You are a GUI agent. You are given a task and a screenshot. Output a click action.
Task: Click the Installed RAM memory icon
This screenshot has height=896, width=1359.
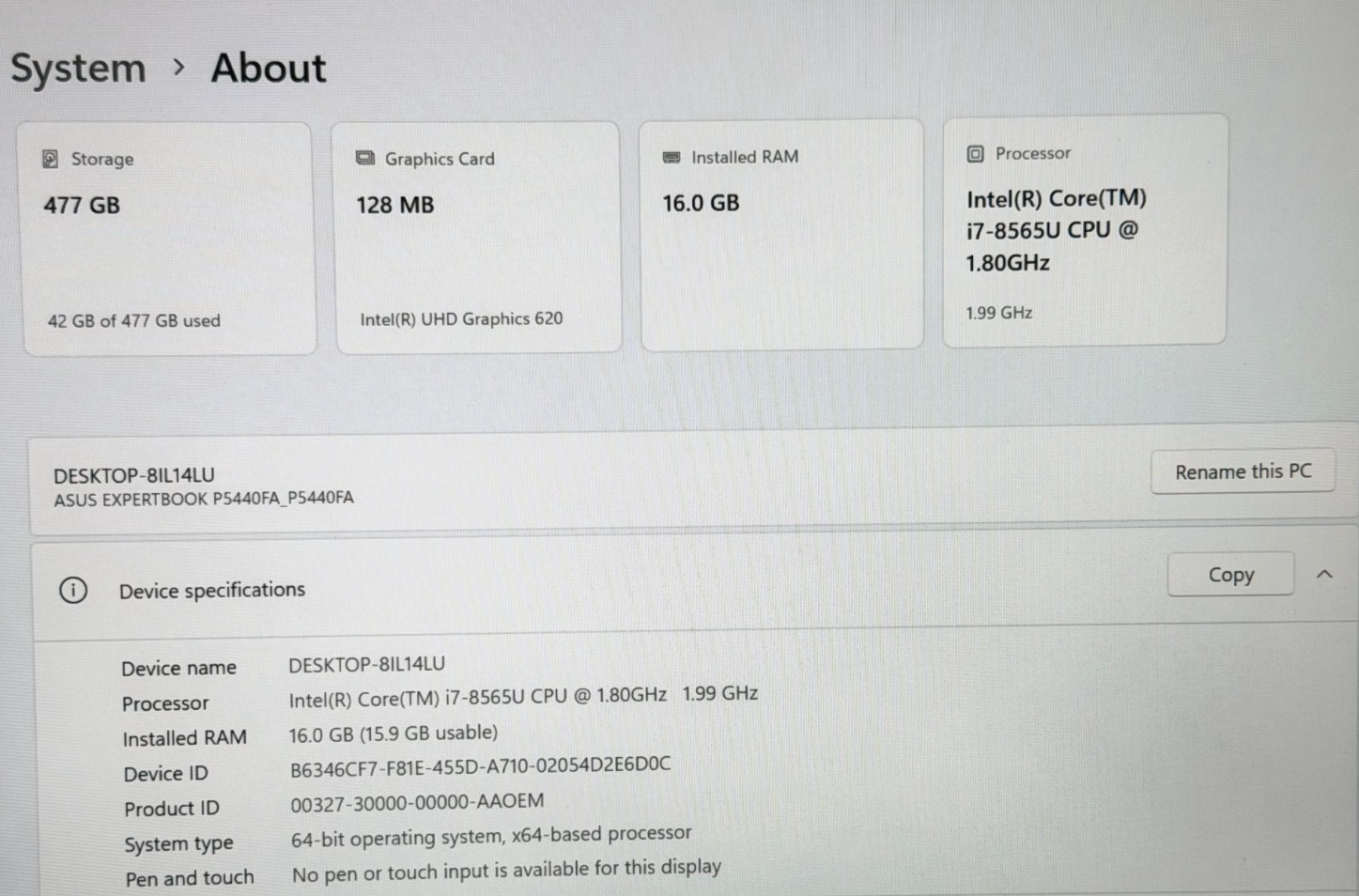point(672,157)
